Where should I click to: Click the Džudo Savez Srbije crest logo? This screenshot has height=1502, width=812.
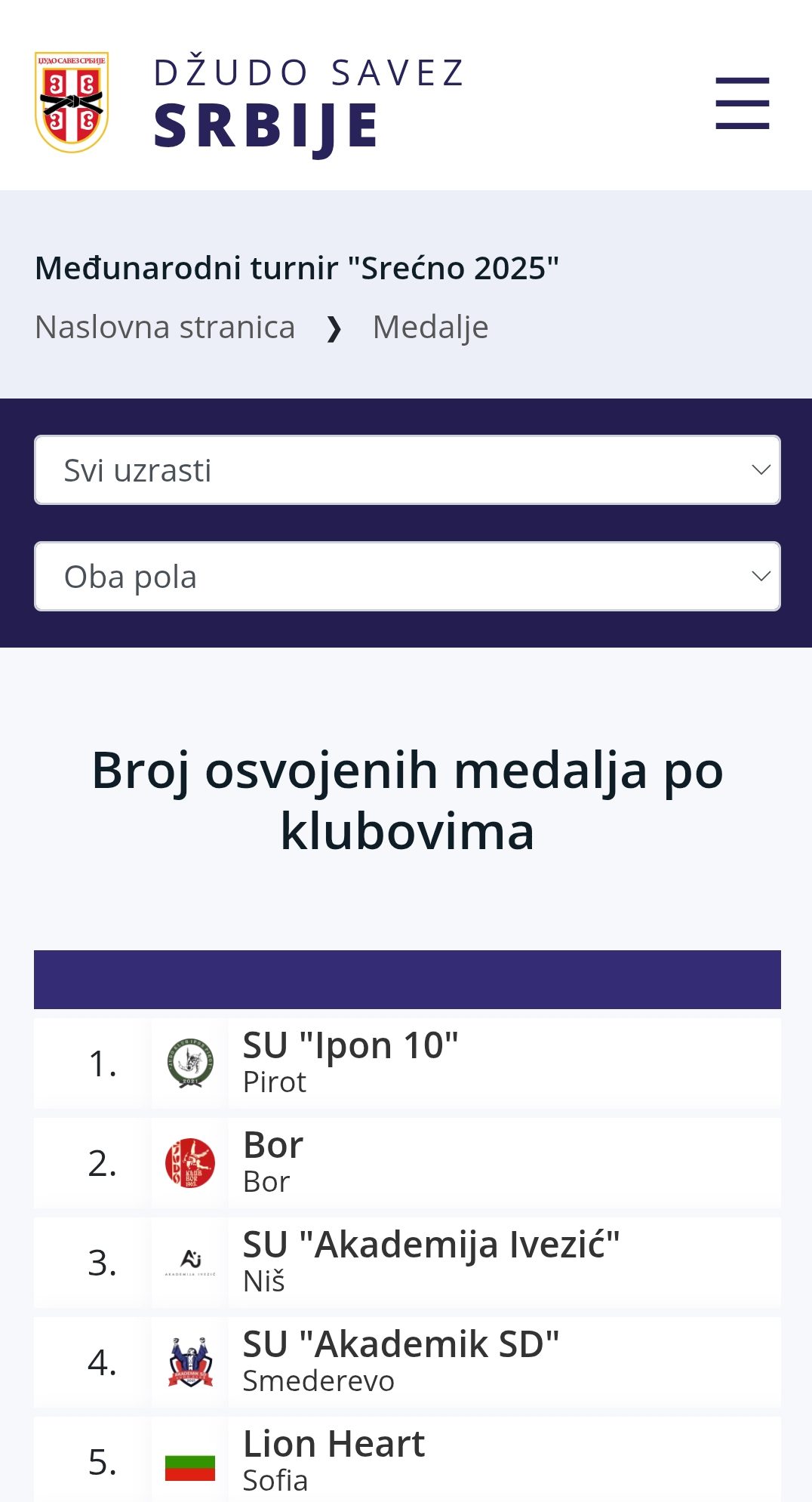(x=72, y=102)
